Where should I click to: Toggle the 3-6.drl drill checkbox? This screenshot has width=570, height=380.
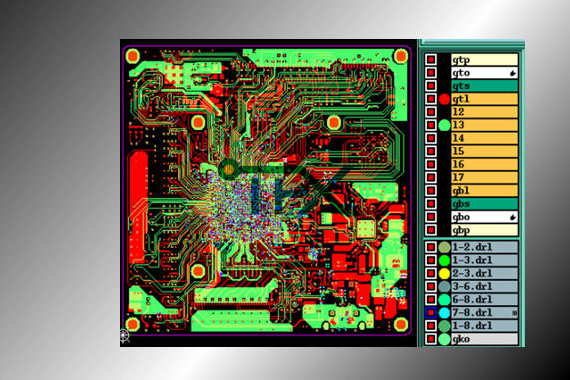click(431, 287)
